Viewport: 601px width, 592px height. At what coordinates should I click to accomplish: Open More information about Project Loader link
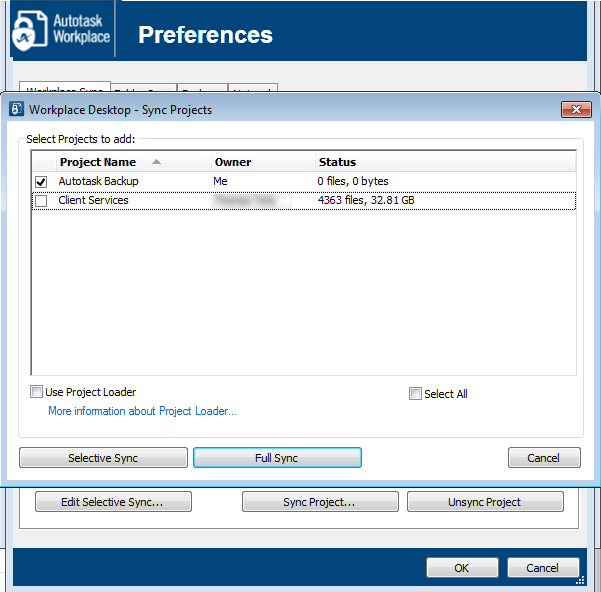point(142,411)
